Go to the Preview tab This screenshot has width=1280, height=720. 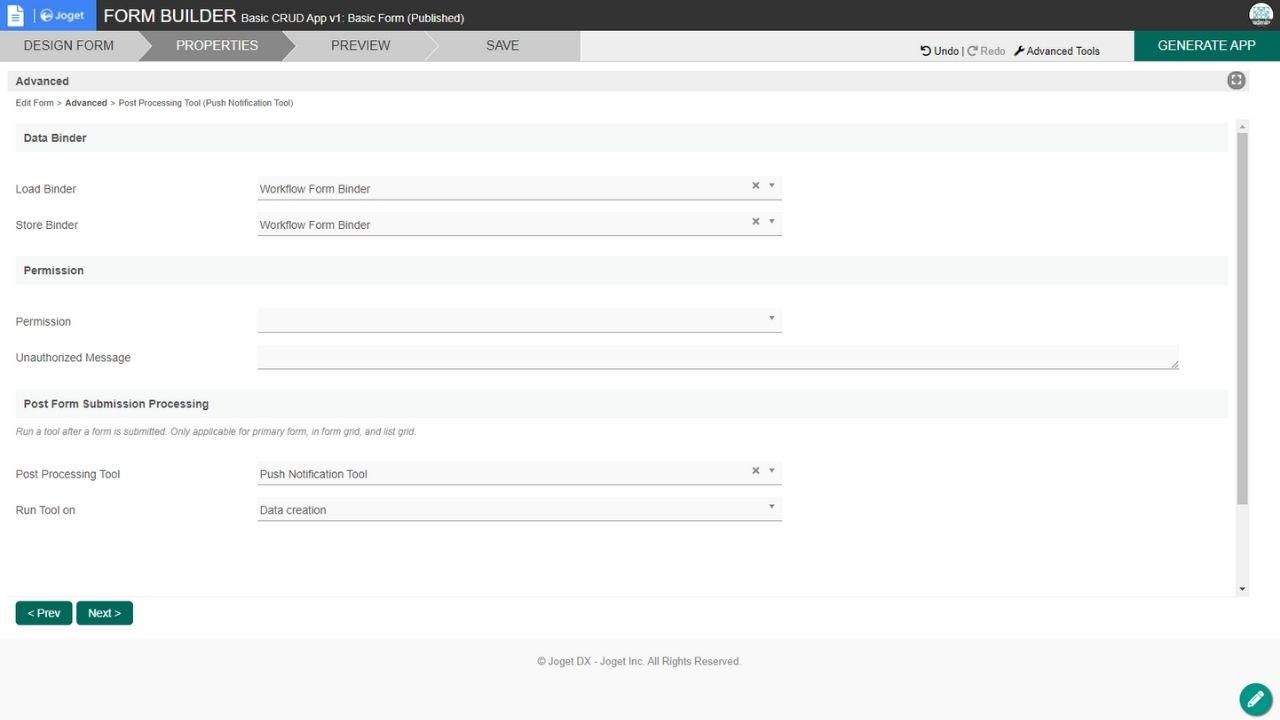point(360,46)
